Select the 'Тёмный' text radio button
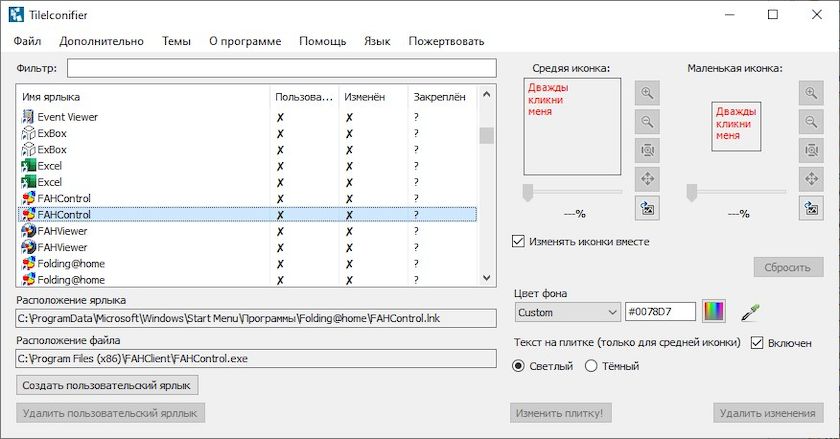 [x=591, y=366]
